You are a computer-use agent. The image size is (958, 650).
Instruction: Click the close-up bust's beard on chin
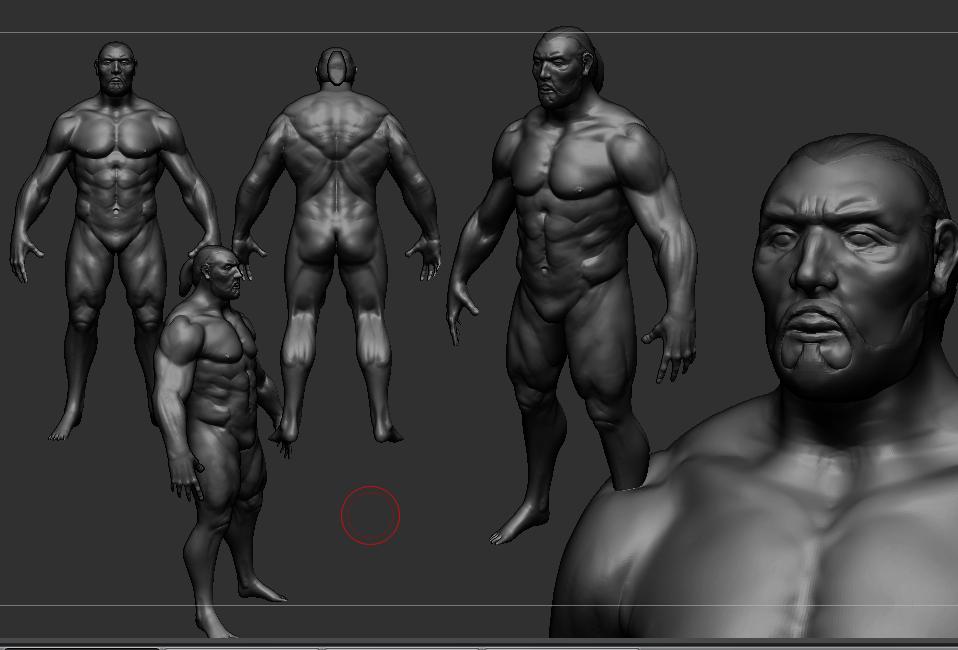point(817,354)
